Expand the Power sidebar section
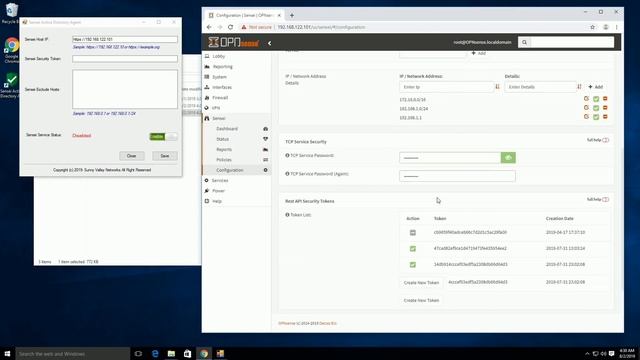The height and width of the screenshot is (360, 640). pos(218,191)
